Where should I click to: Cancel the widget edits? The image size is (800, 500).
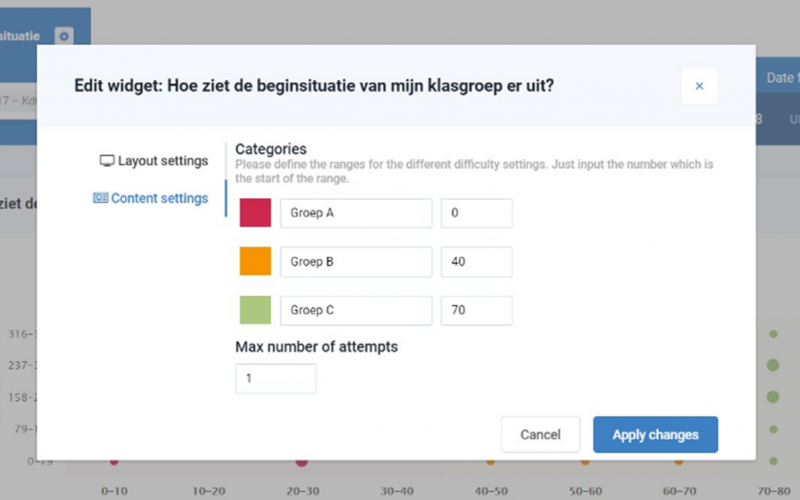pos(540,435)
